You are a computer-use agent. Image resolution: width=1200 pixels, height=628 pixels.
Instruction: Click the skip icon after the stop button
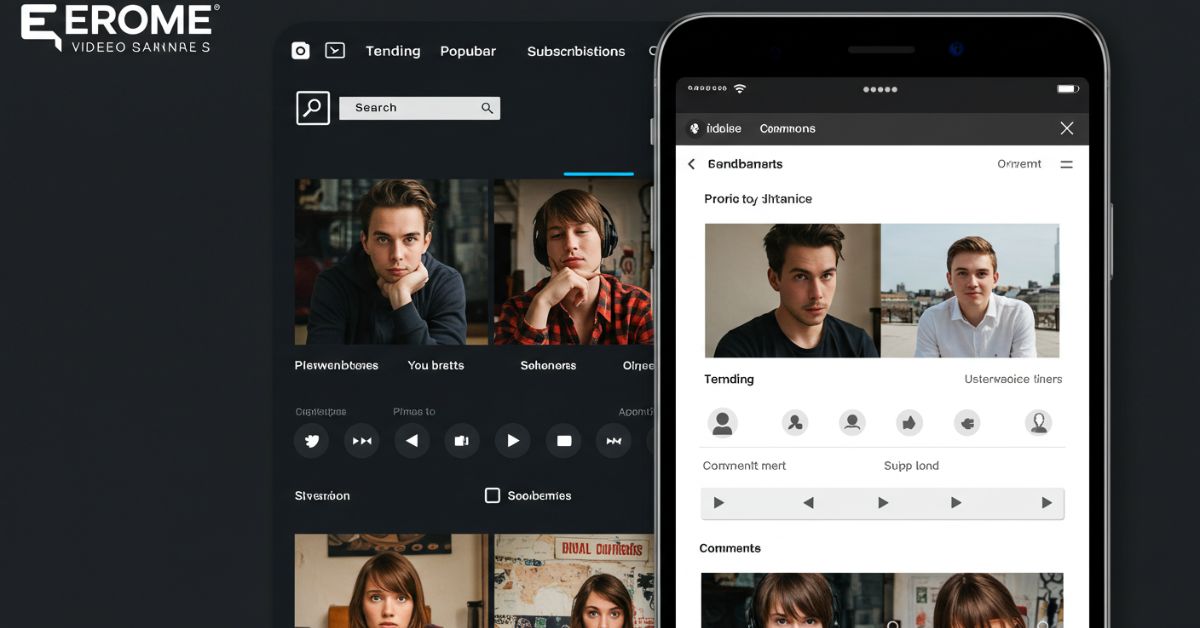[x=613, y=440]
